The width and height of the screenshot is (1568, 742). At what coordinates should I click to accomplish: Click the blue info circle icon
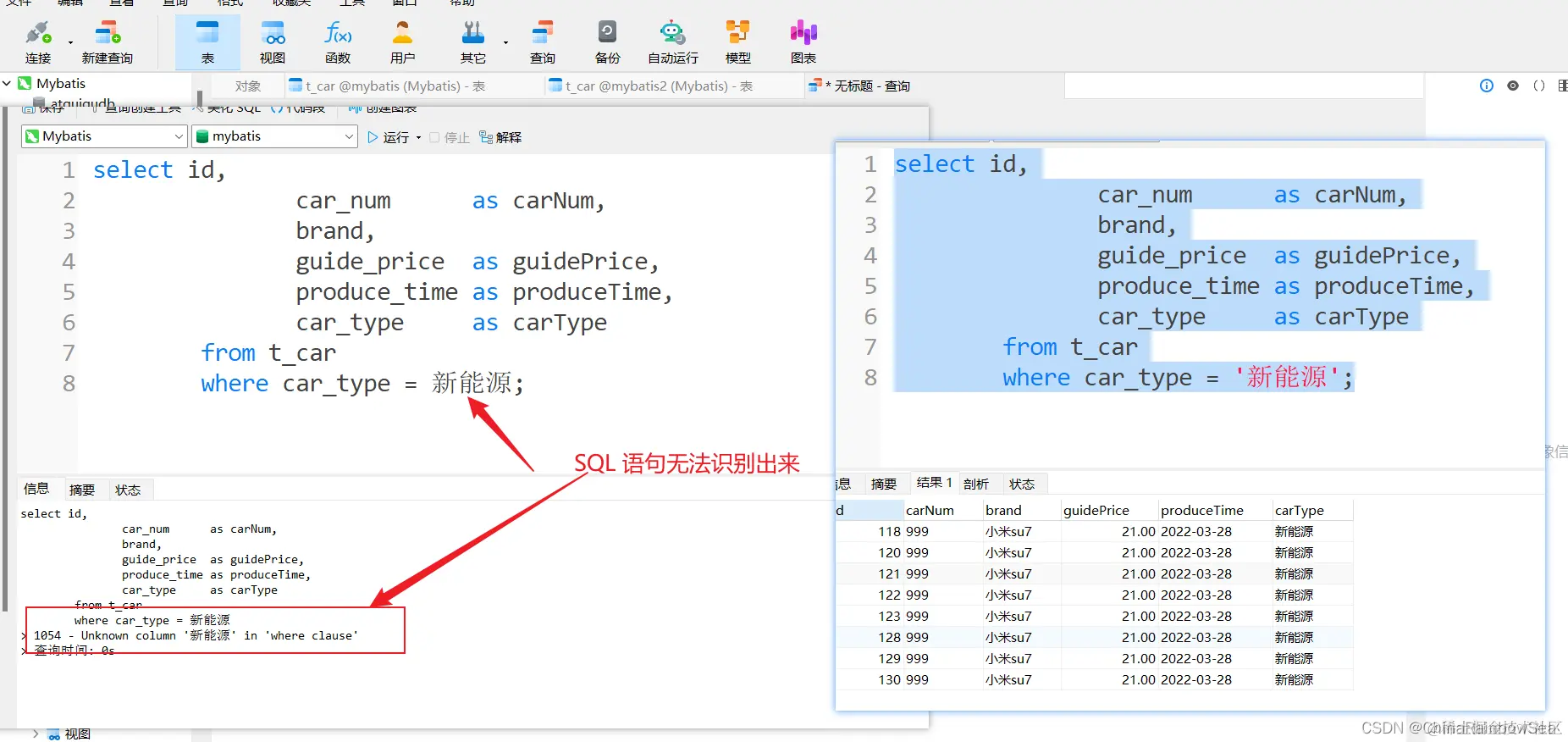click(1487, 86)
